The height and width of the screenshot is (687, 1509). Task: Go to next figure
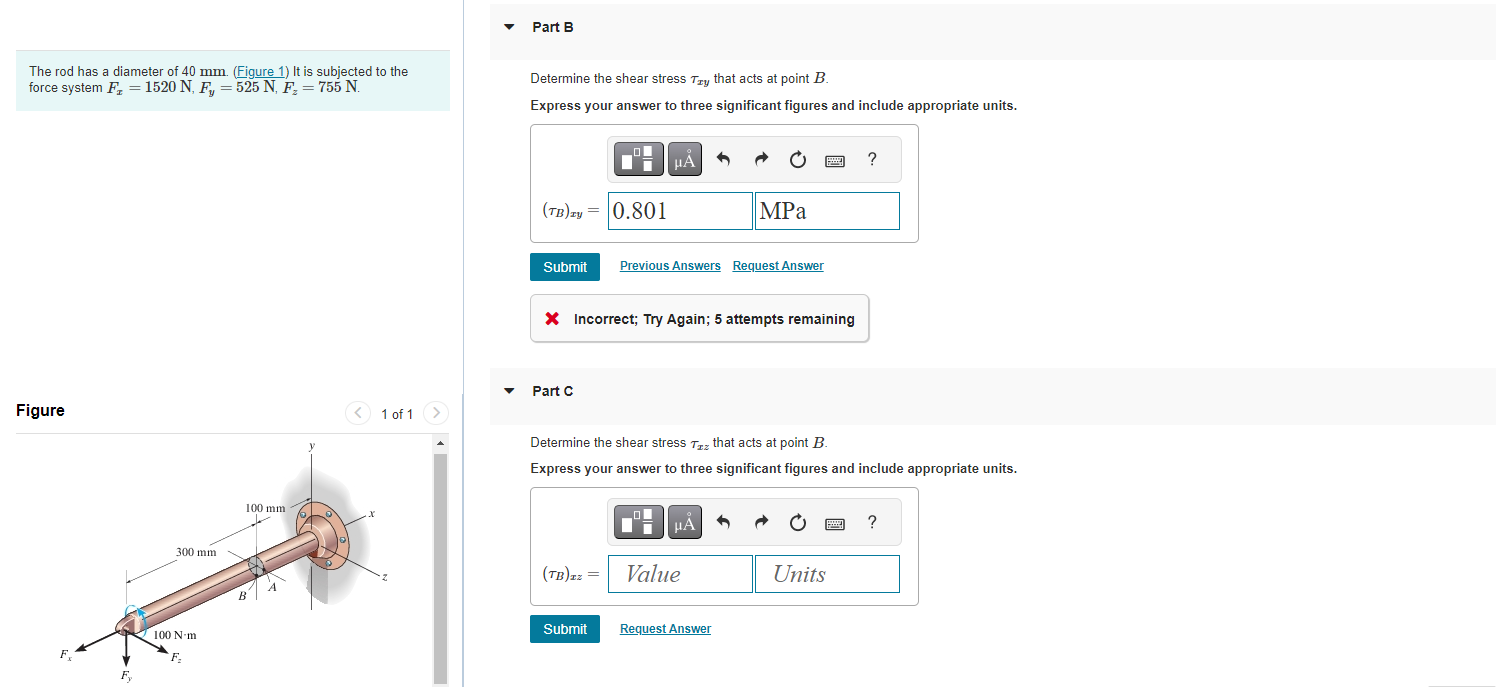coord(435,413)
